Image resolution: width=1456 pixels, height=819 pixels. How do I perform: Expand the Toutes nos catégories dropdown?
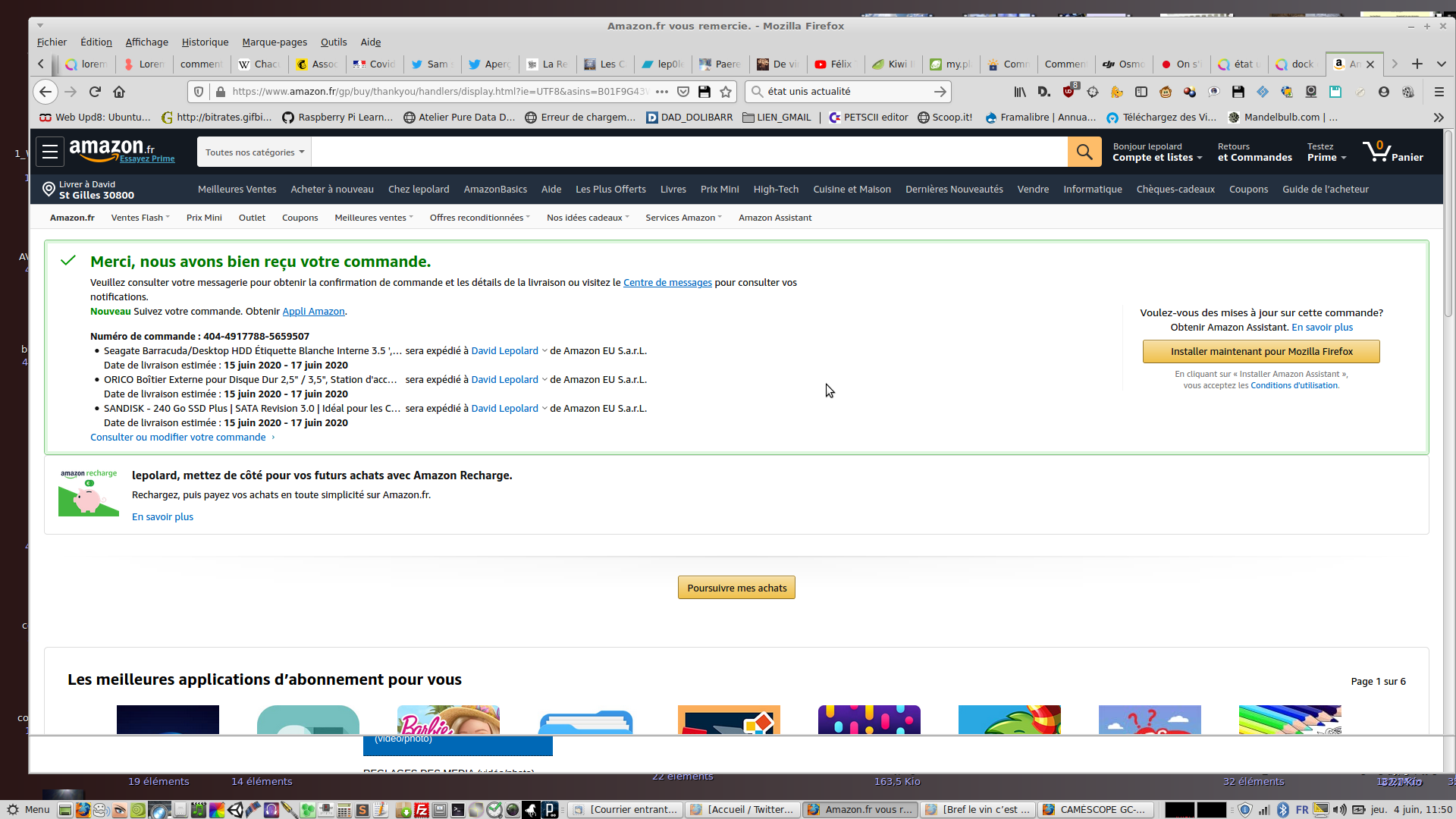pos(254,152)
